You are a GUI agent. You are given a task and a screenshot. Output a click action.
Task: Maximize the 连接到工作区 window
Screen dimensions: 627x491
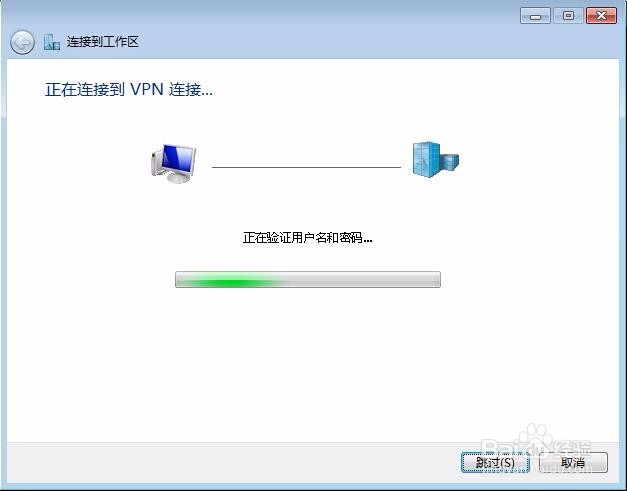point(568,16)
